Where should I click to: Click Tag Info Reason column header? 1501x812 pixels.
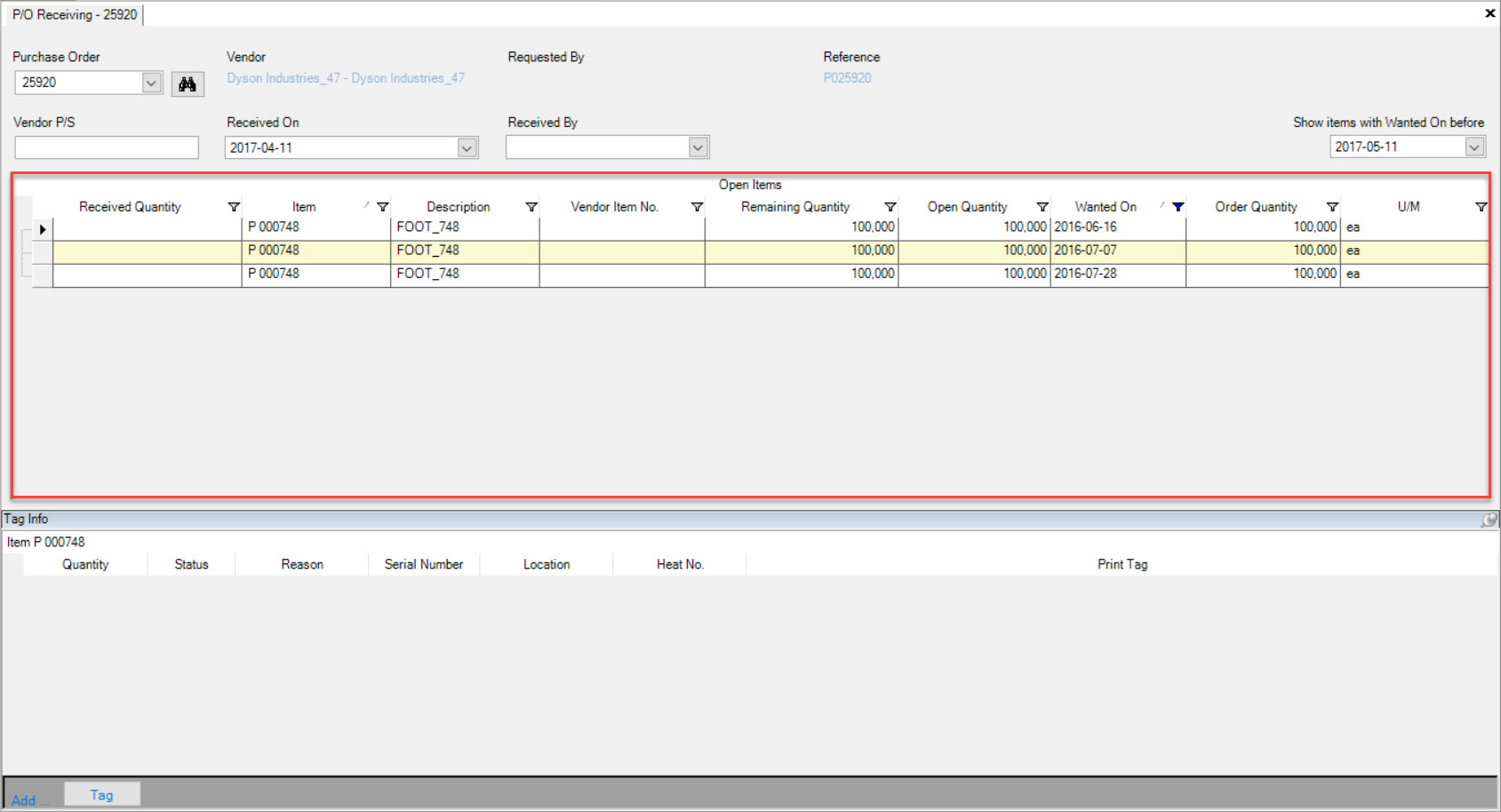pyautogui.click(x=302, y=565)
